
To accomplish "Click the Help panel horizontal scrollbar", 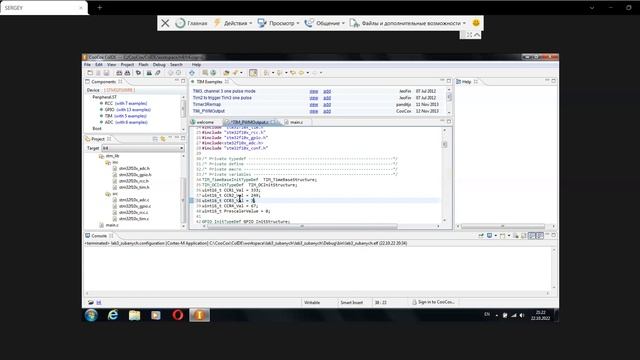I will click(x=503, y=226).
